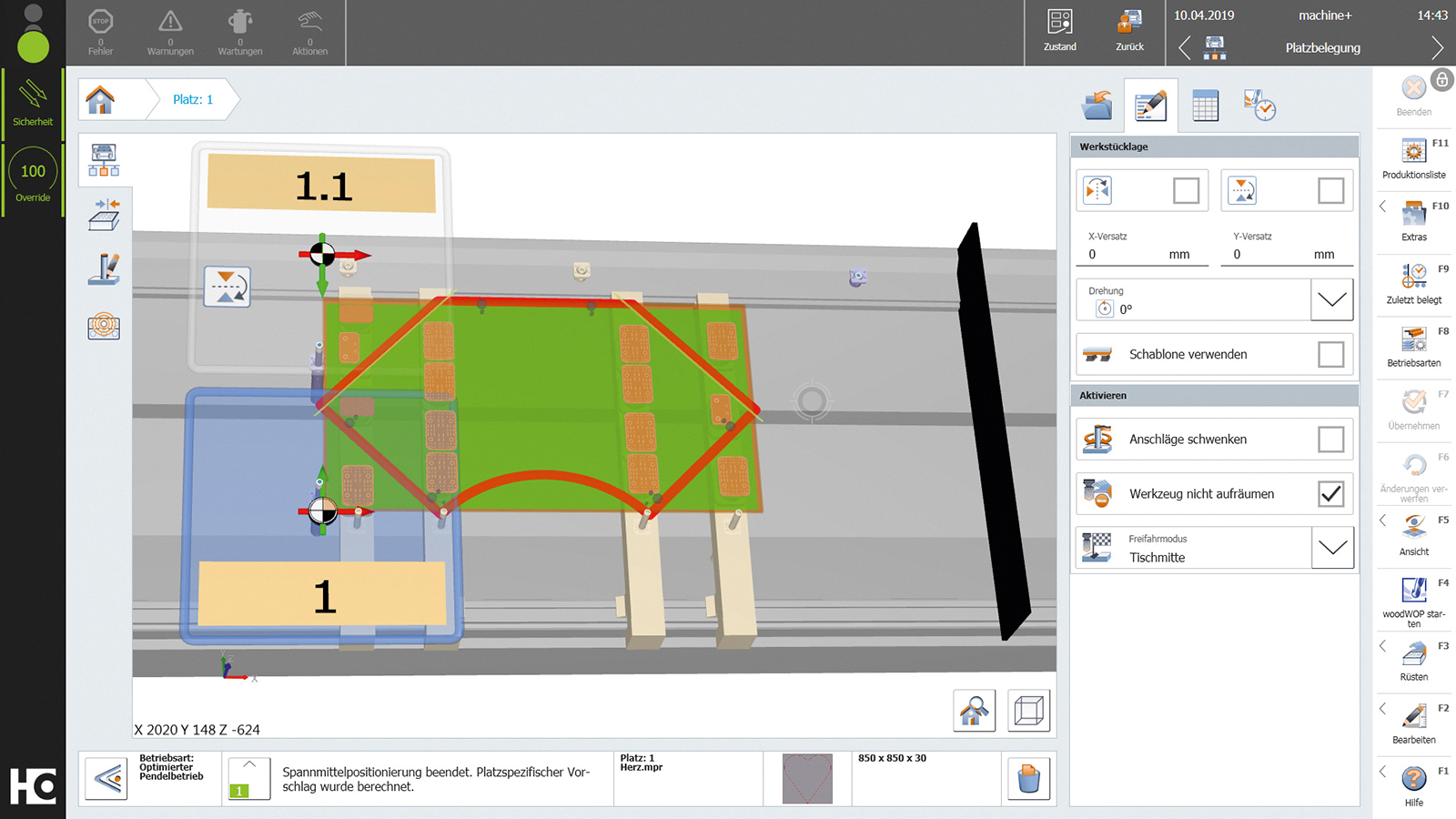Screen dimensions: 1456x819
Task: Select the vacuum clamping icon in sidebar
Action: [103, 326]
